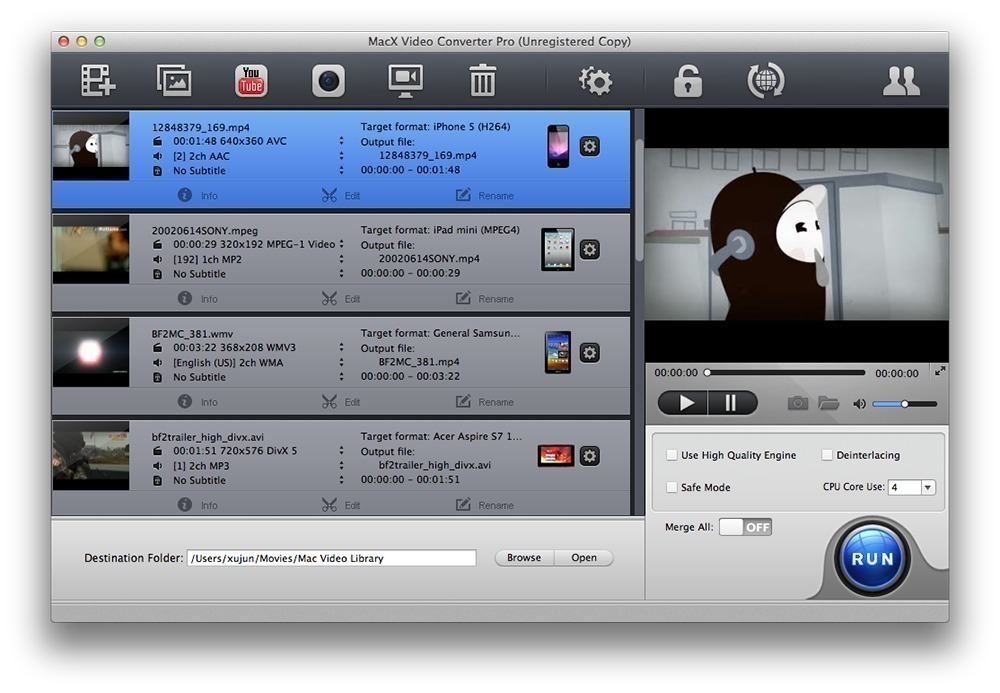Screen dimensions: 1000x693
Task: Toggle Use High Quality Engine
Action: tap(672, 454)
